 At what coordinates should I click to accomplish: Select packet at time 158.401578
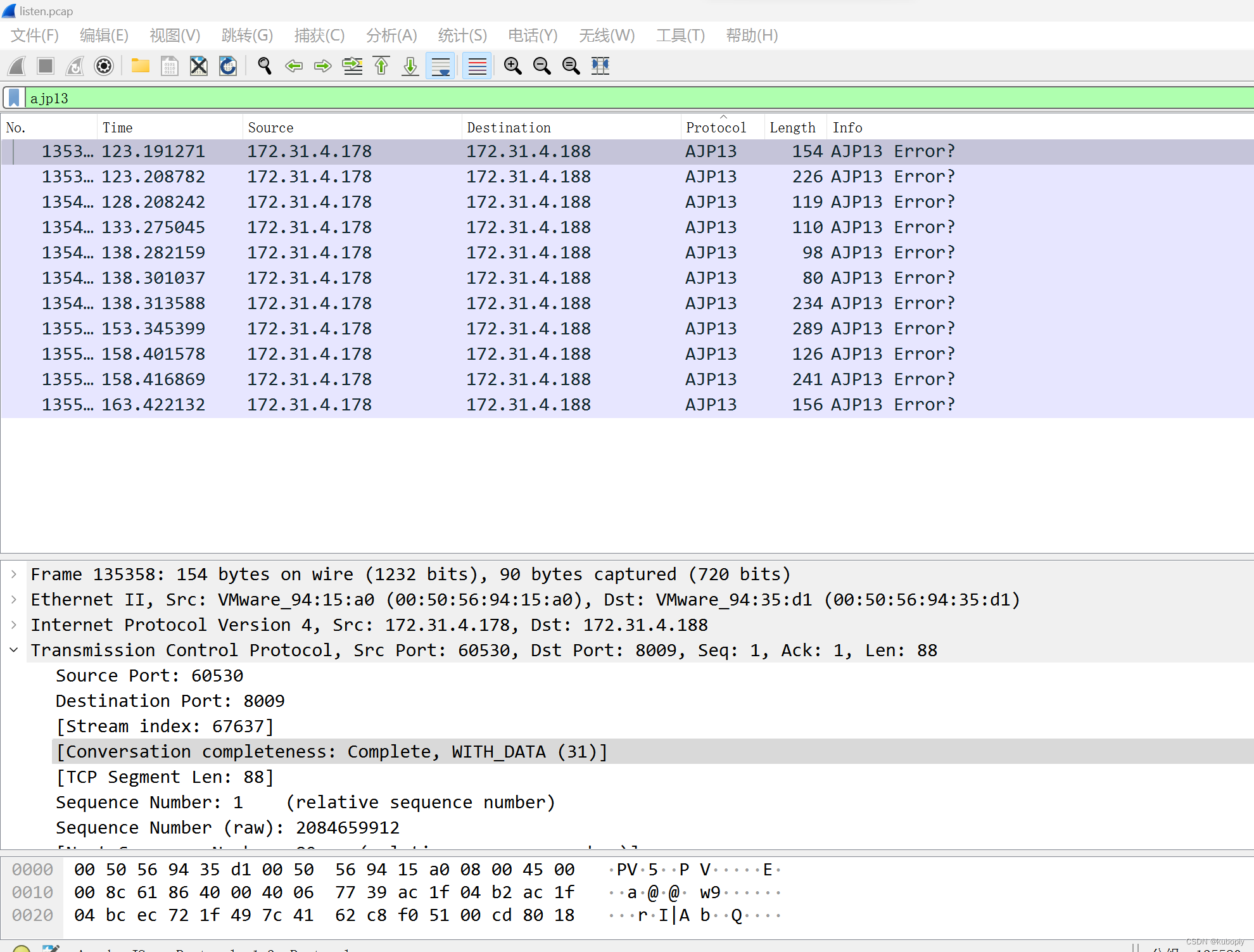[627, 354]
